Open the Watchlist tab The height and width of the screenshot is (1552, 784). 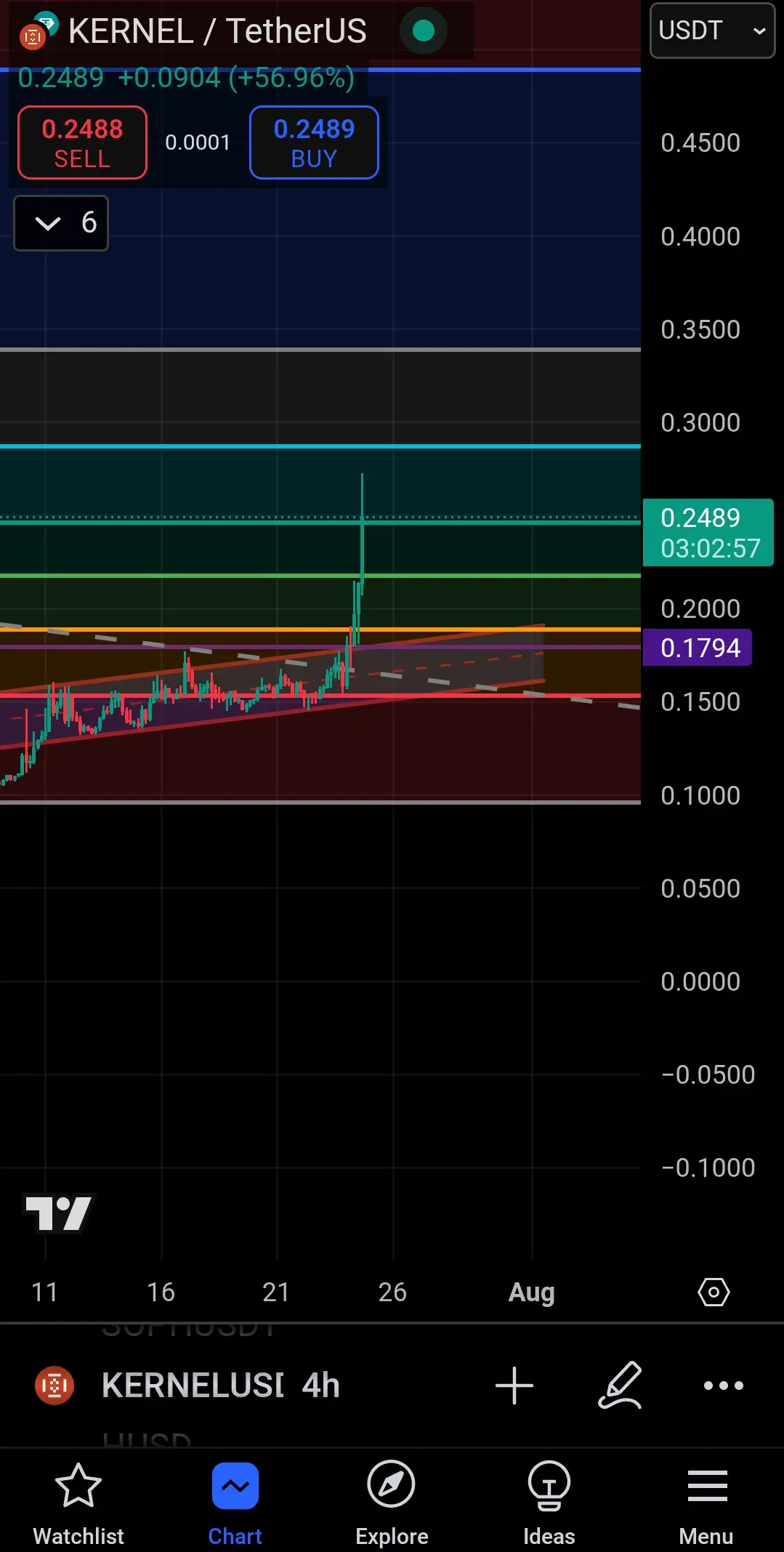click(x=78, y=1503)
